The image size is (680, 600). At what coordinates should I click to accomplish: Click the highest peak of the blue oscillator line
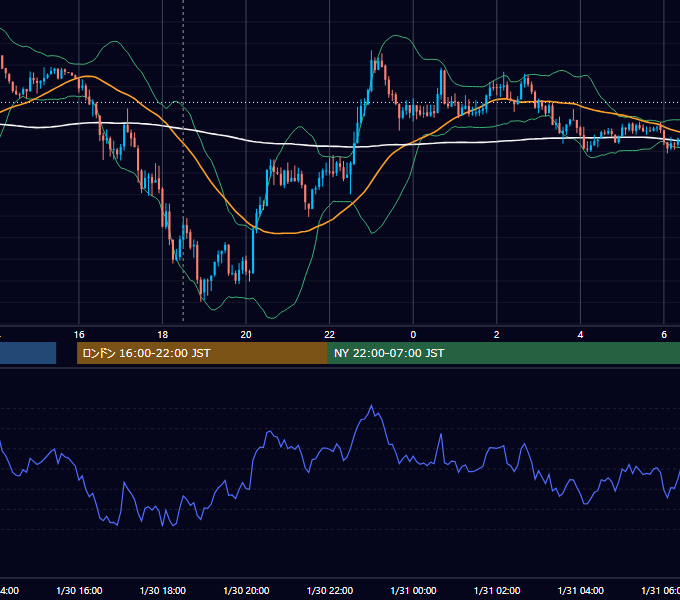[x=371, y=406]
